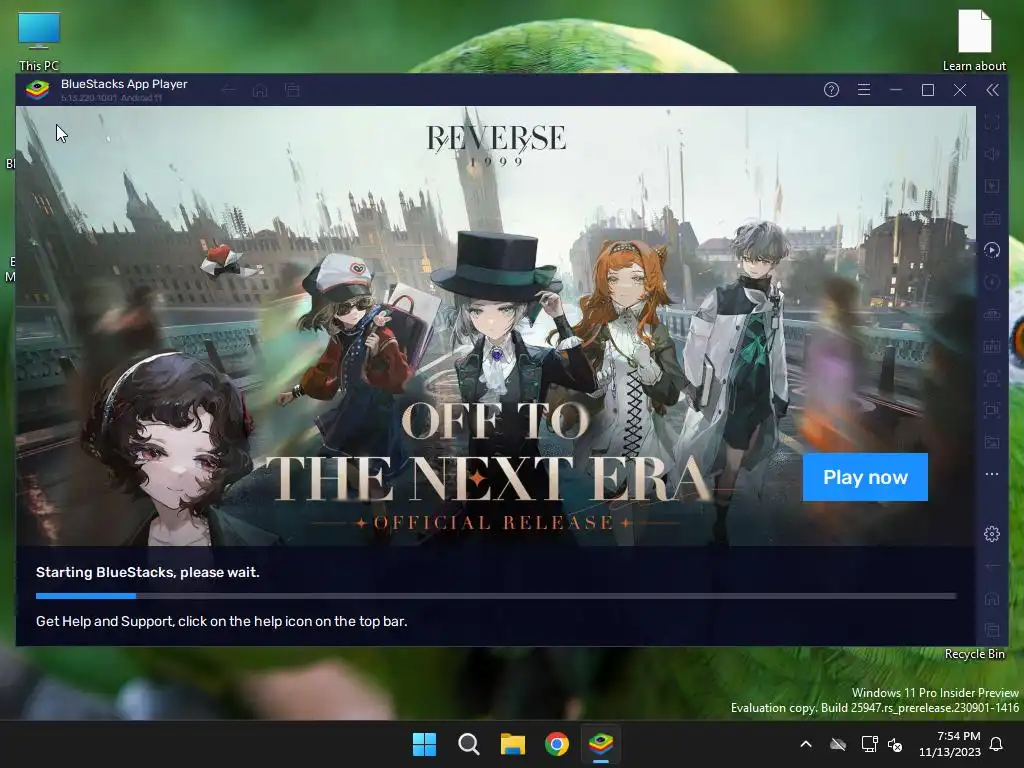
Task: Expand the system tray hidden icons
Action: 806,744
